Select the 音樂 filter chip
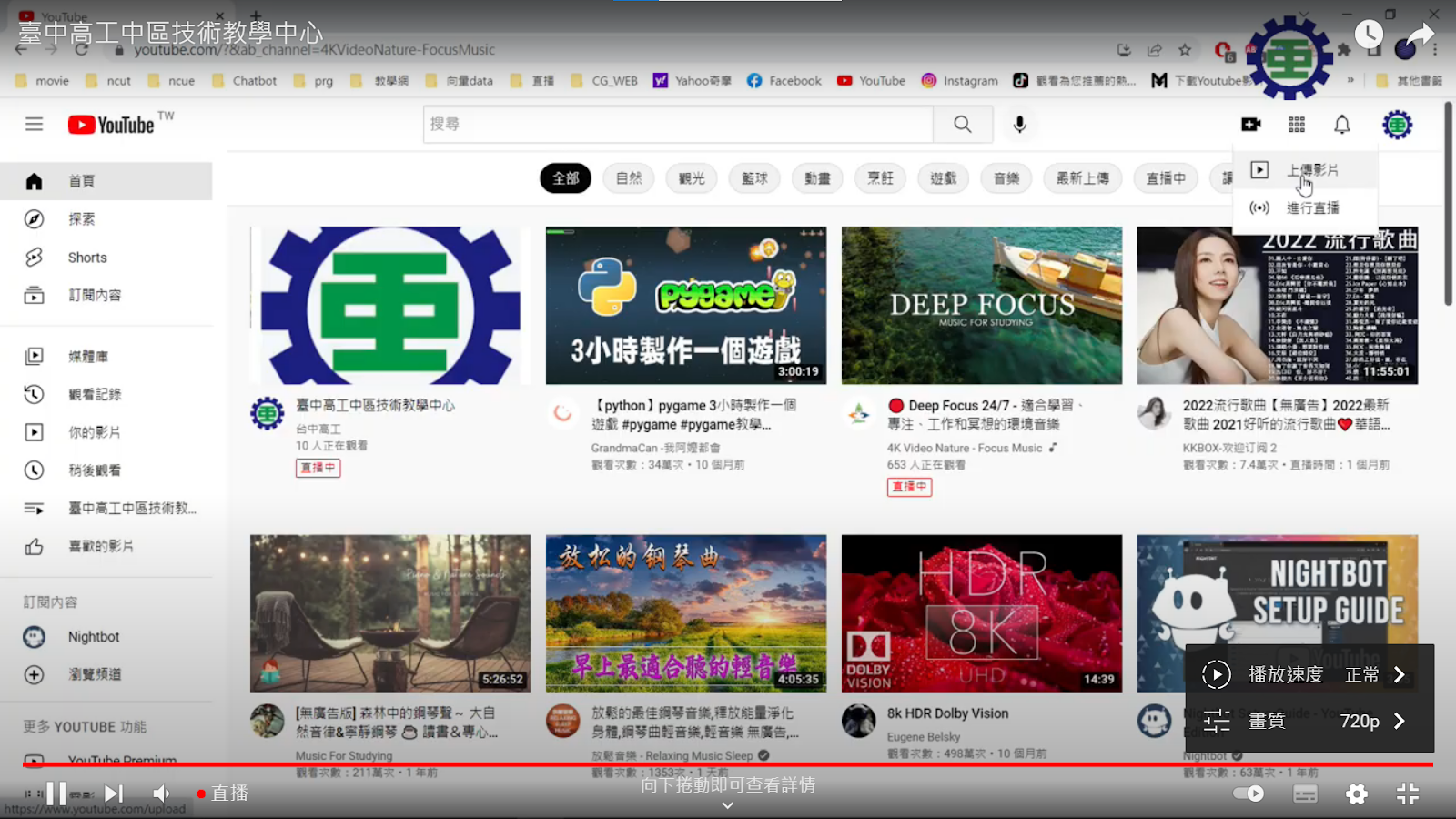 (1006, 178)
